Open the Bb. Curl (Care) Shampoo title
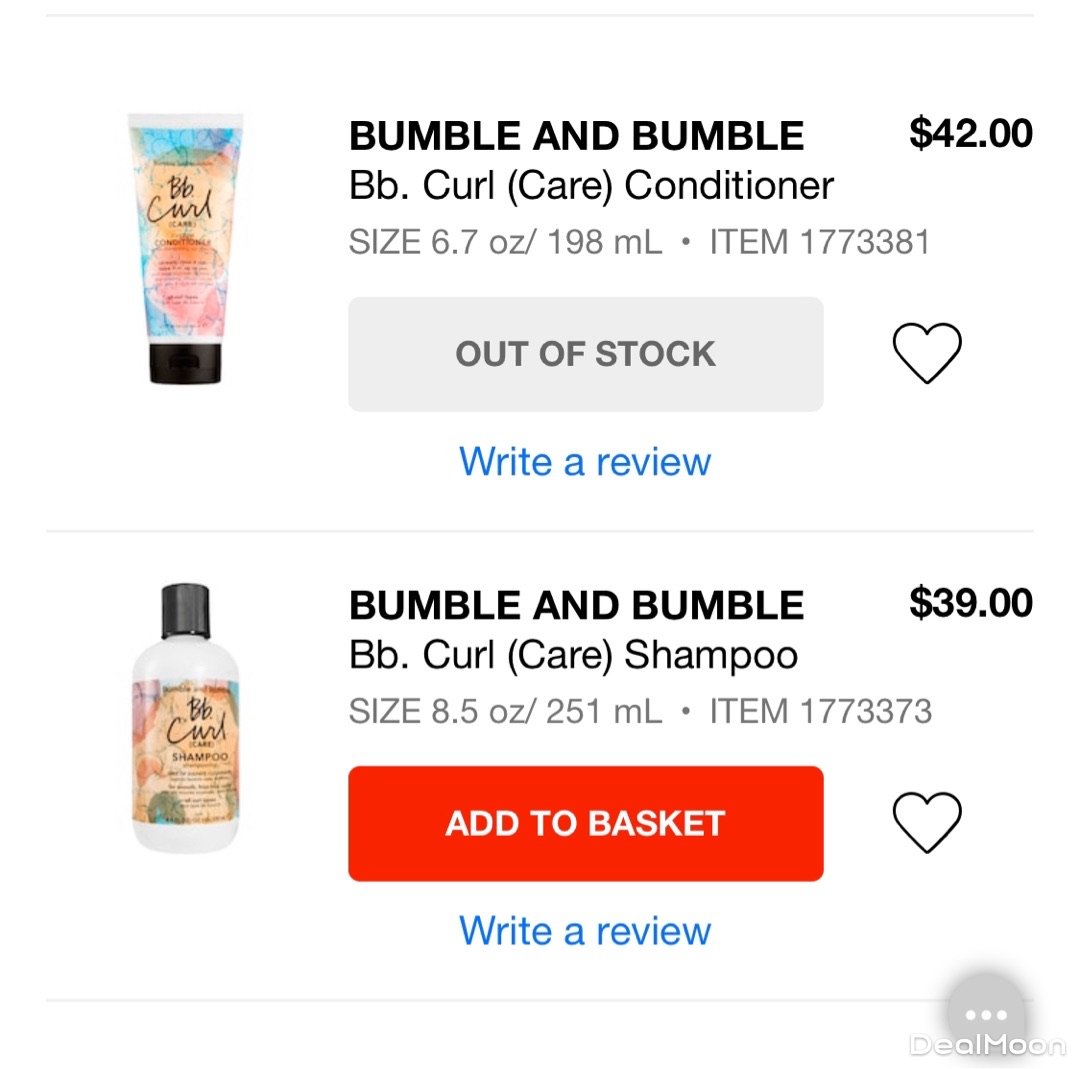This screenshot has height=1069, width=1080. pos(573,655)
